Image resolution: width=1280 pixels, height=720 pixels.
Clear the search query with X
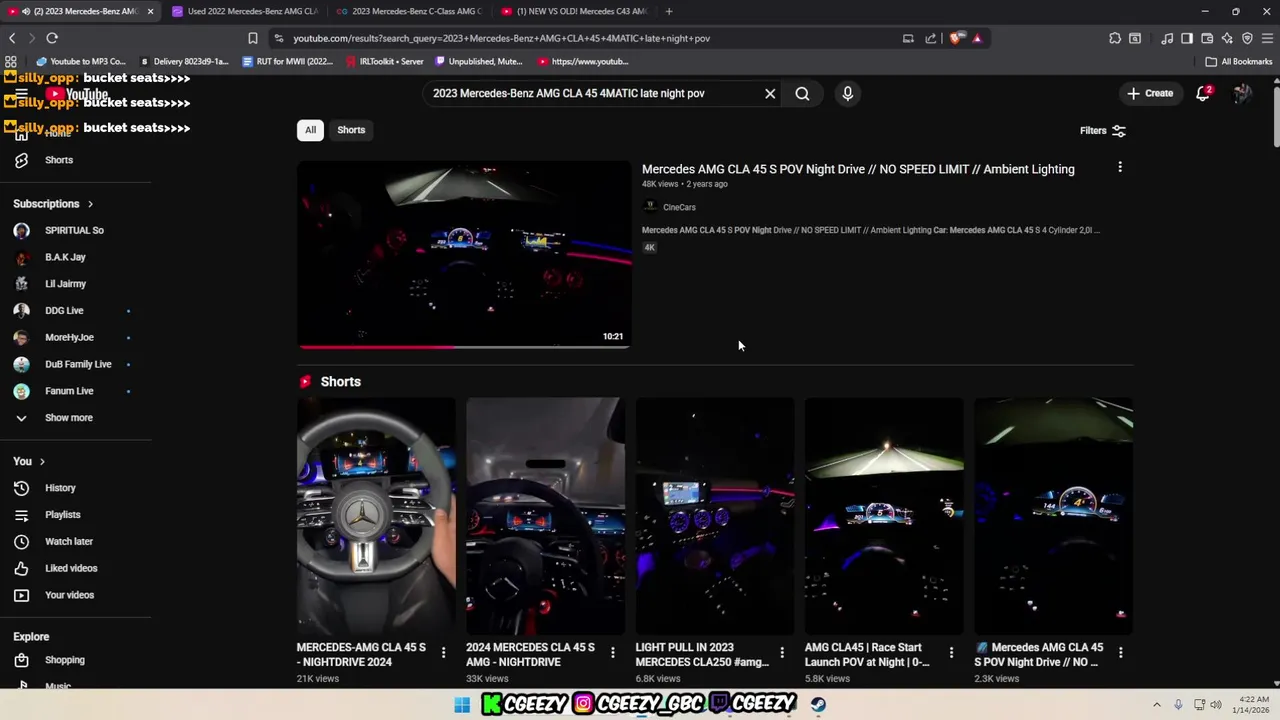(x=770, y=93)
